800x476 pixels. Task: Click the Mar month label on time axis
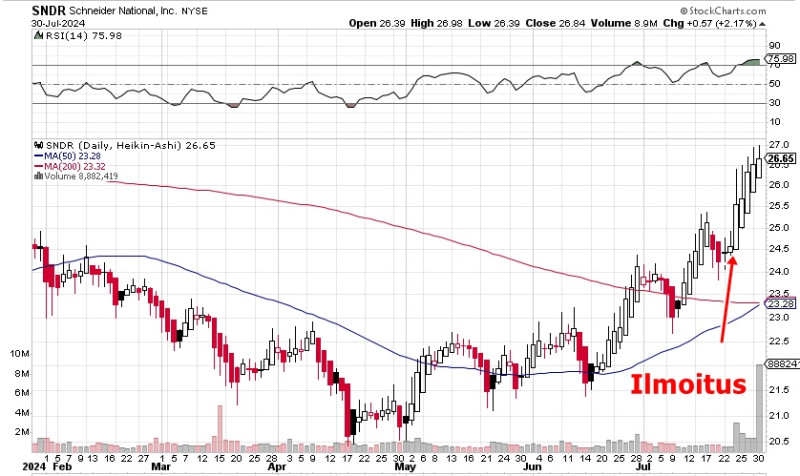tap(161, 467)
